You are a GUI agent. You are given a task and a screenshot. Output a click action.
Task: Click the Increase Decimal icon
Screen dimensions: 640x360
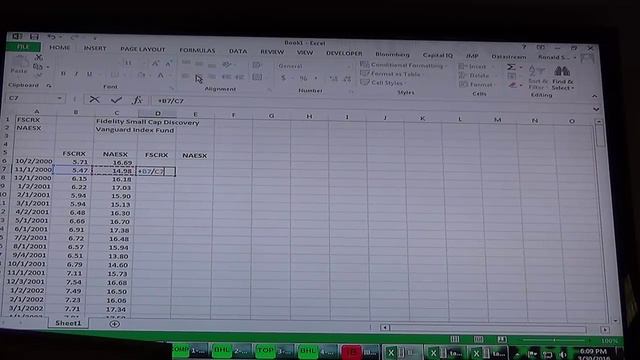(x=333, y=78)
